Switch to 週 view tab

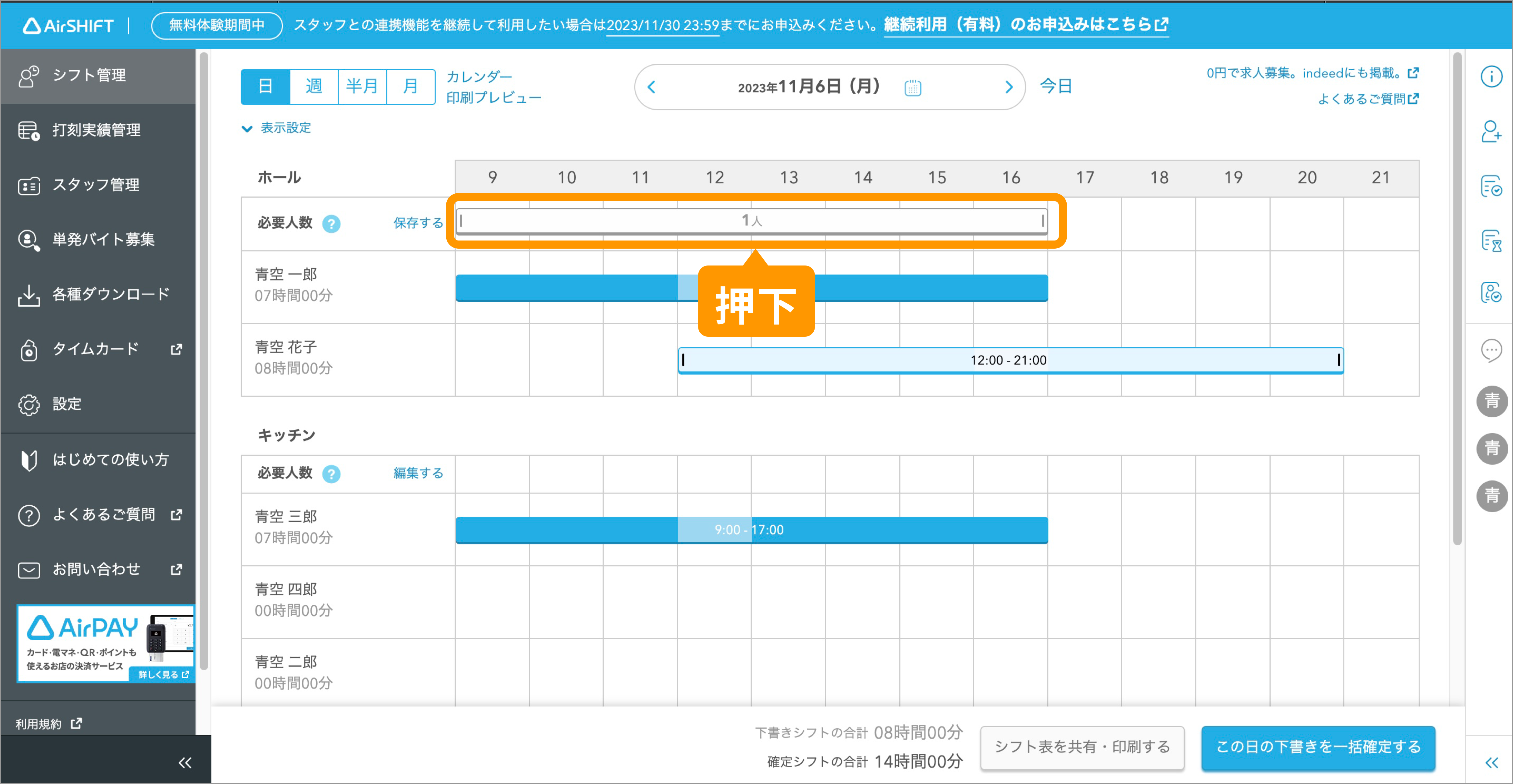tap(314, 87)
